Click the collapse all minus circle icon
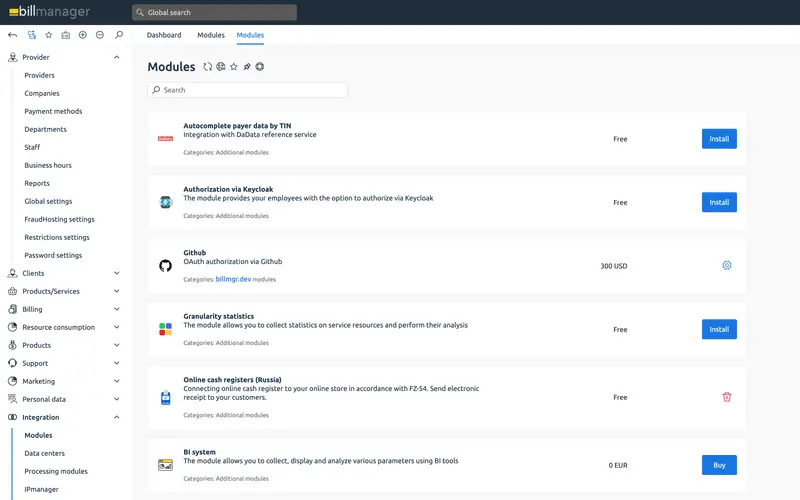Viewport: 800px width, 500px height. (100, 35)
